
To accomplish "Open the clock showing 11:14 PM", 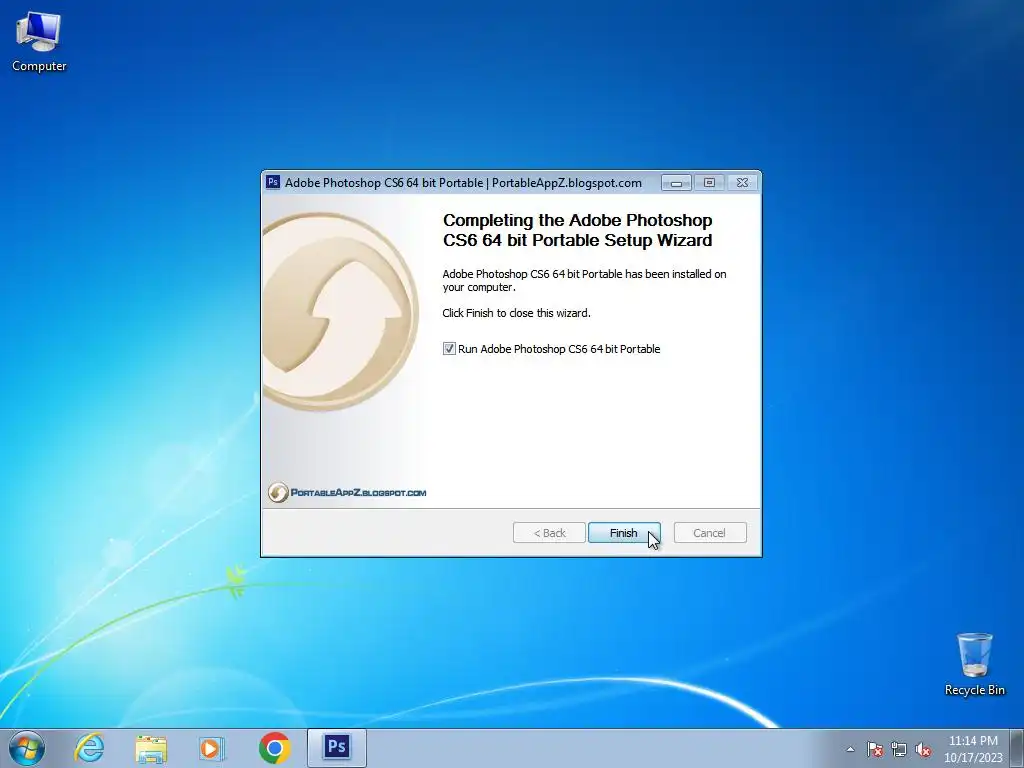I will 973,749.
